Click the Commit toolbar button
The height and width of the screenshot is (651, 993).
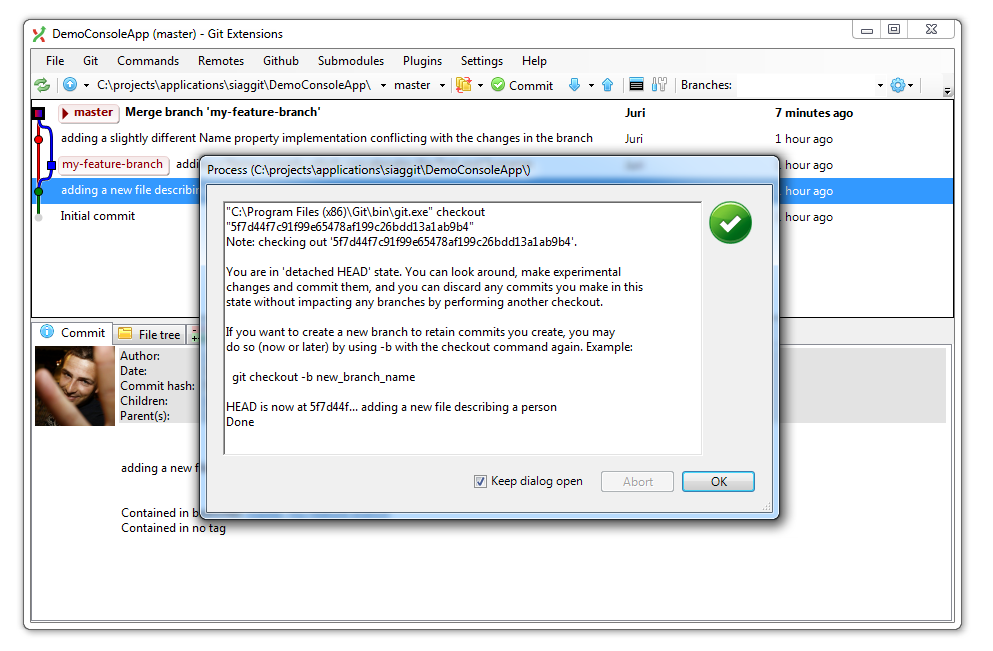click(x=522, y=85)
